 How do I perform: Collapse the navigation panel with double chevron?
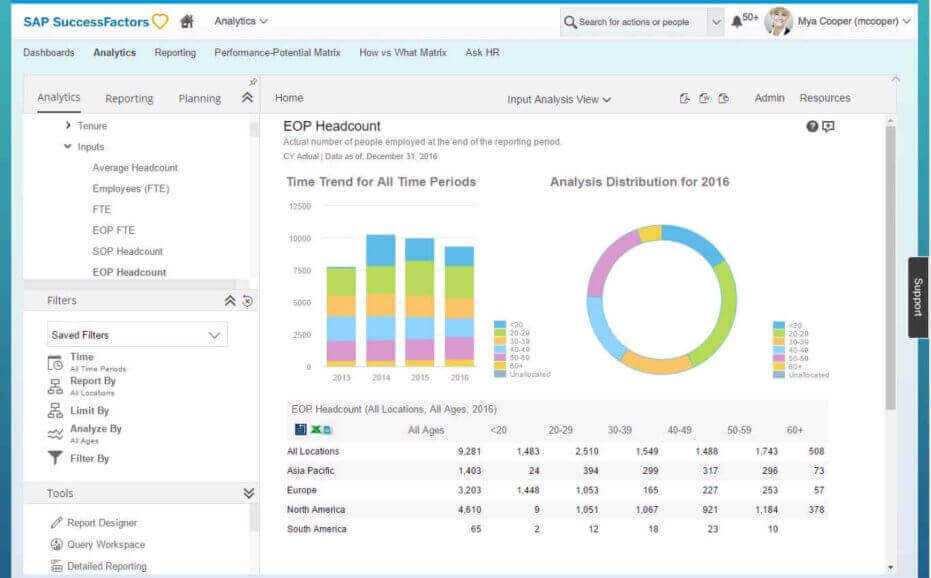248,98
